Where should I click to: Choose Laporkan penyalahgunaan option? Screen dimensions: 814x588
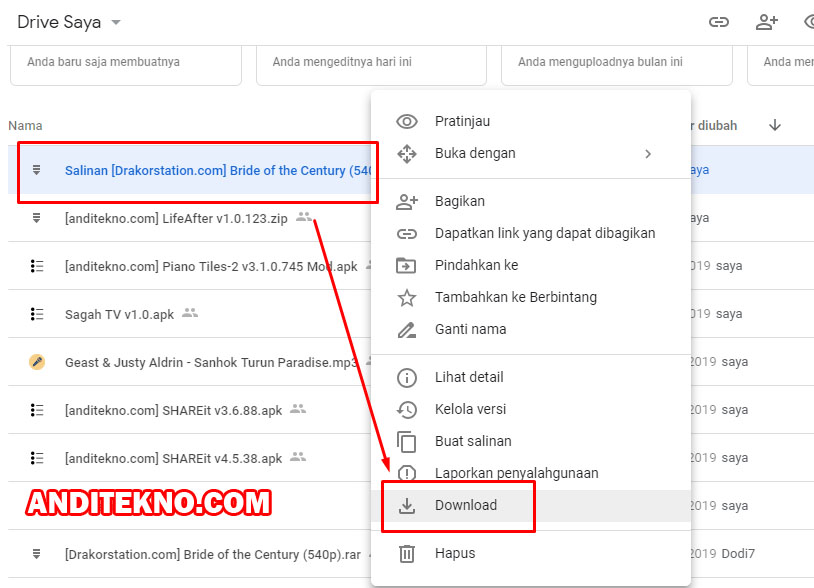click(516, 473)
